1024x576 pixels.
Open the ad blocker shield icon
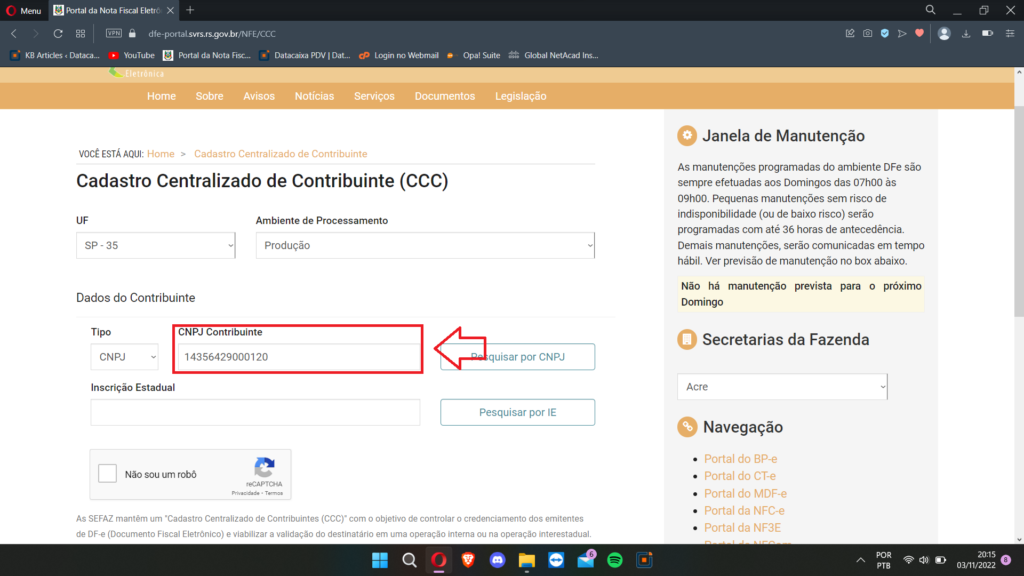coord(884,33)
